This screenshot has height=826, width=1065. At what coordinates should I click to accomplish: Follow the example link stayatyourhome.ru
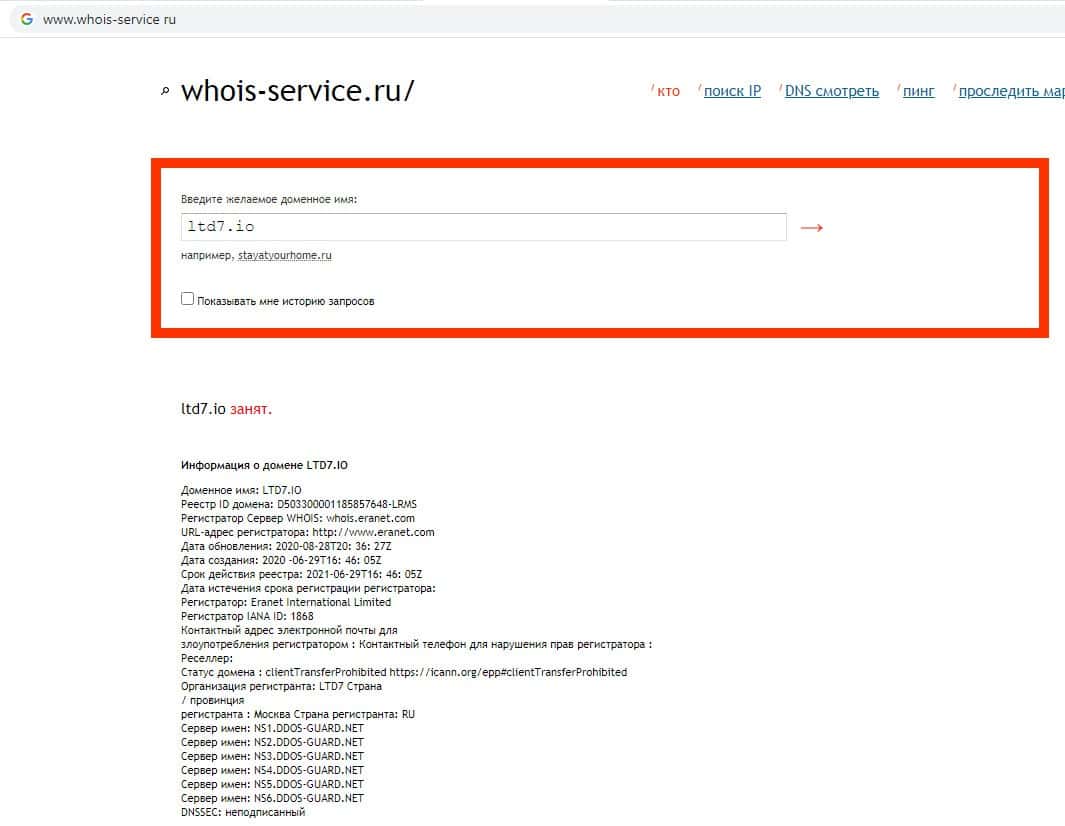(x=285, y=255)
